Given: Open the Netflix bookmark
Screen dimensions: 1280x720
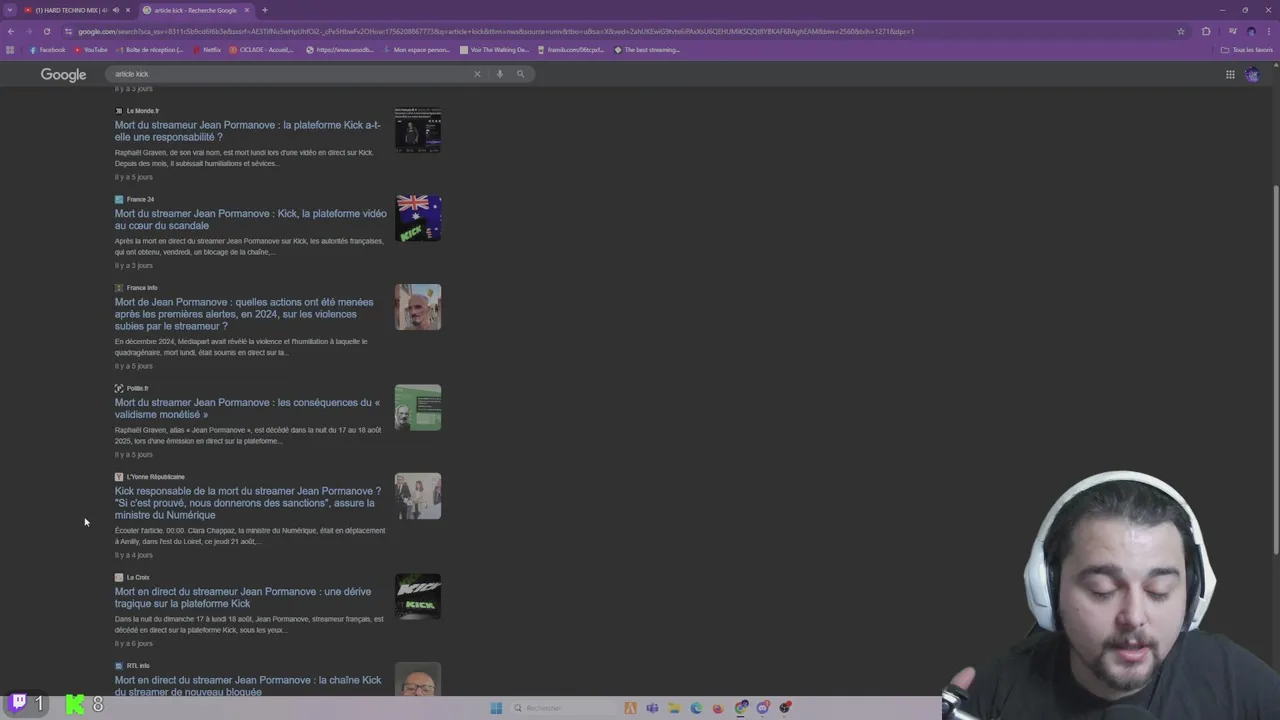Looking at the screenshot, I should click(206, 50).
